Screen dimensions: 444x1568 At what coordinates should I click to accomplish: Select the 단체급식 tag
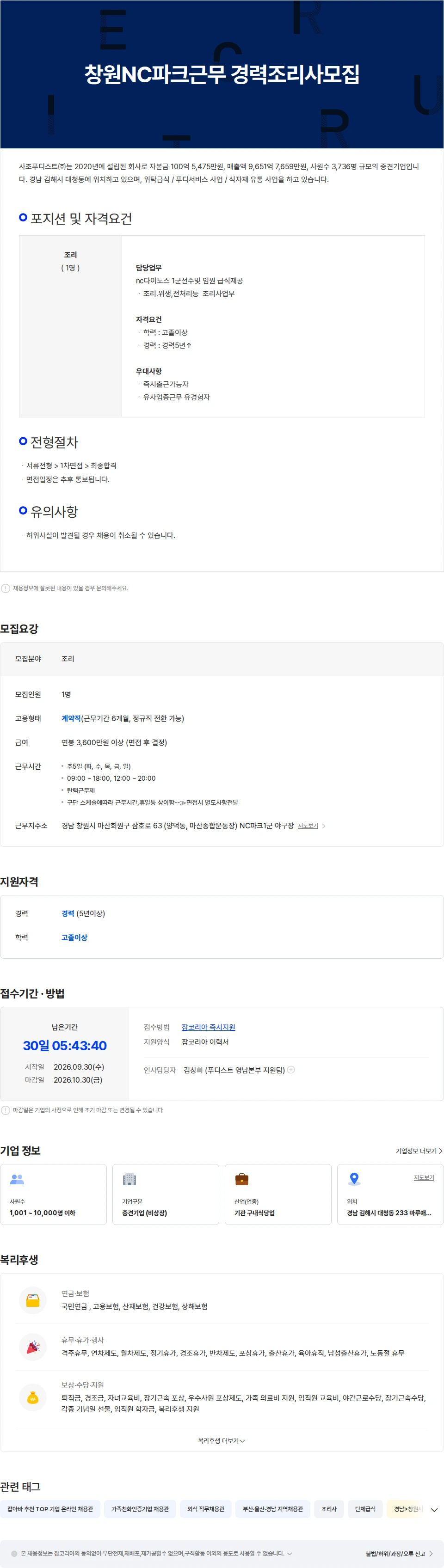pyautogui.click(x=365, y=1509)
